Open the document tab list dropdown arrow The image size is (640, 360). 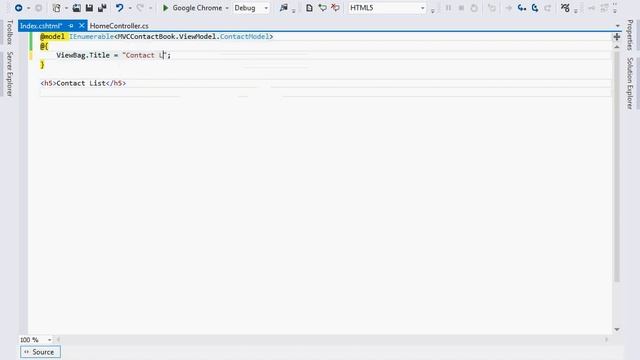click(618, 26)
